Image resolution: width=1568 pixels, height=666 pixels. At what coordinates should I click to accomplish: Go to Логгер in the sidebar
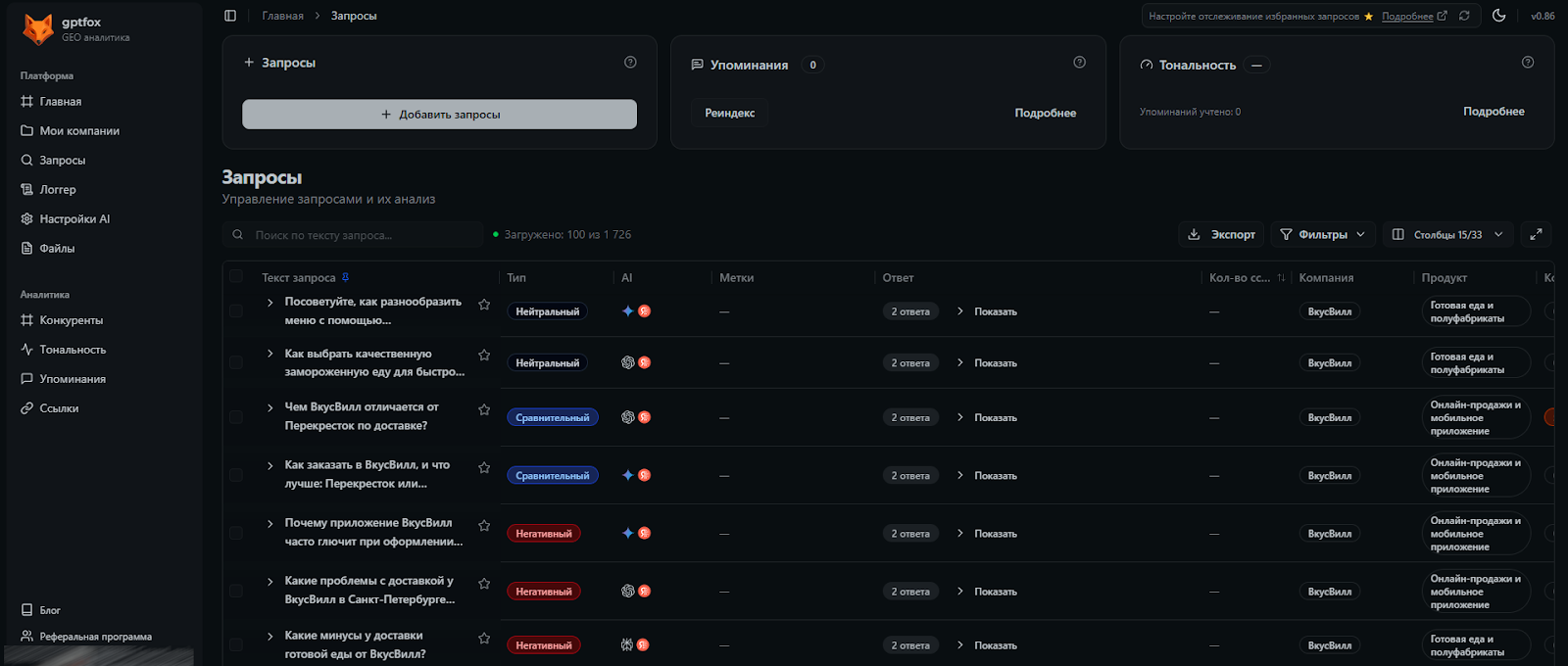(57, 190)
